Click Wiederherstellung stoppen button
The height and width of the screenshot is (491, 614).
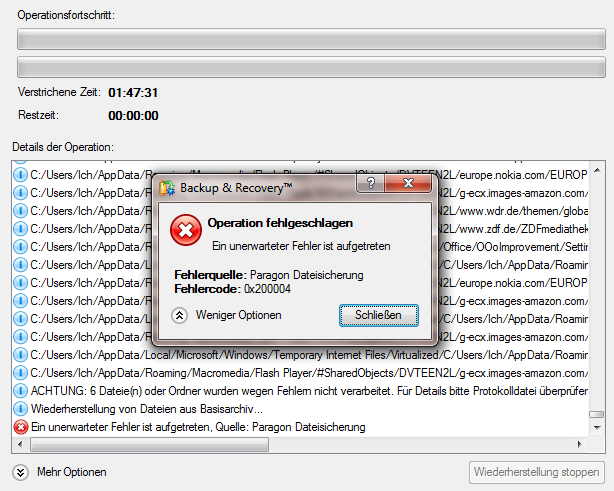point(536,472)
